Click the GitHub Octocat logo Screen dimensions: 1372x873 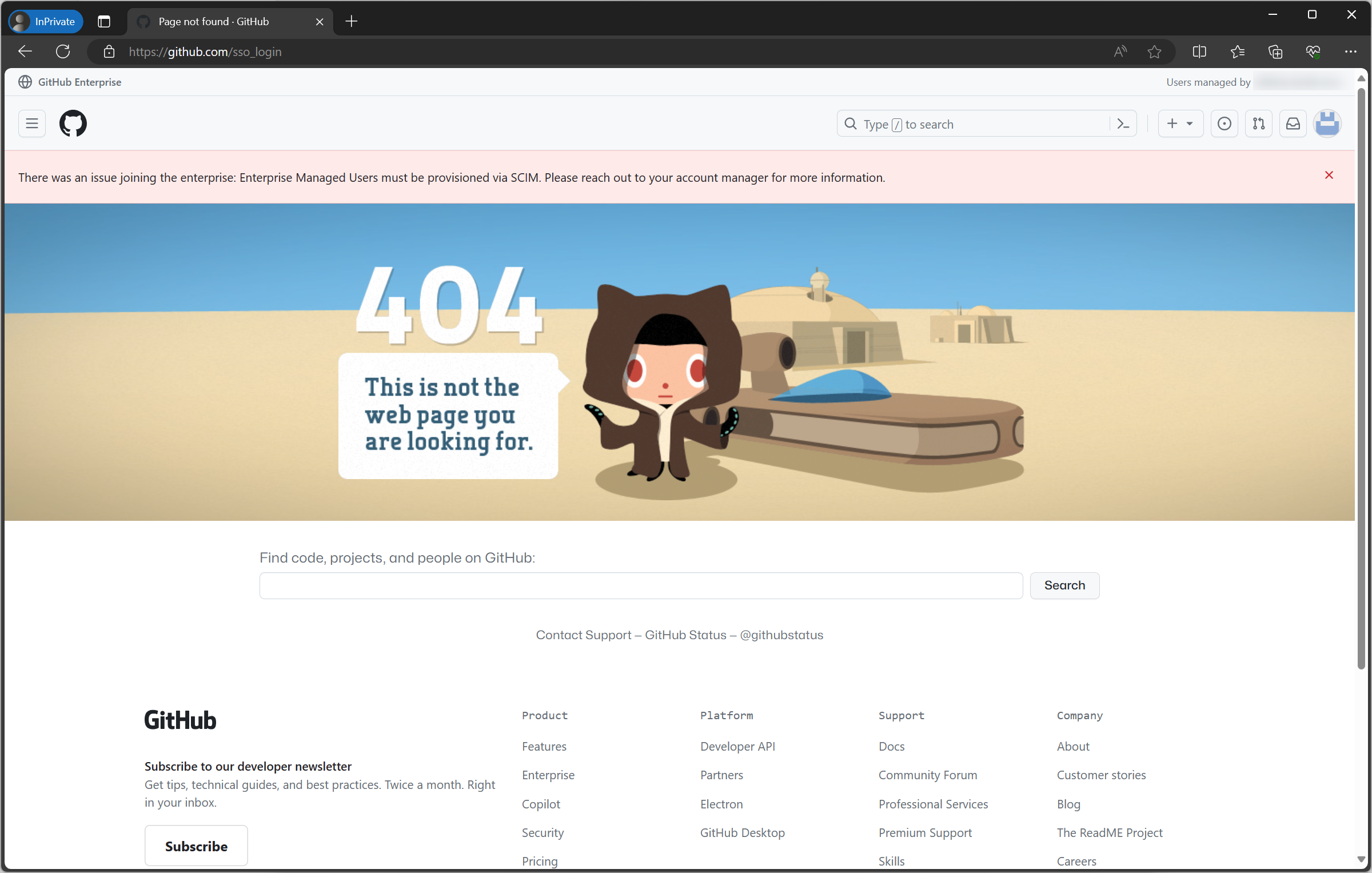pyautogui.click(x=73, y=123)
